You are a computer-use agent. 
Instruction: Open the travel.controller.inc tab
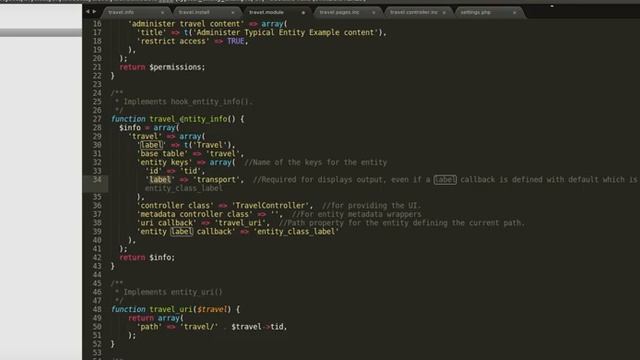pyautogui.click(x=413, y=13)
